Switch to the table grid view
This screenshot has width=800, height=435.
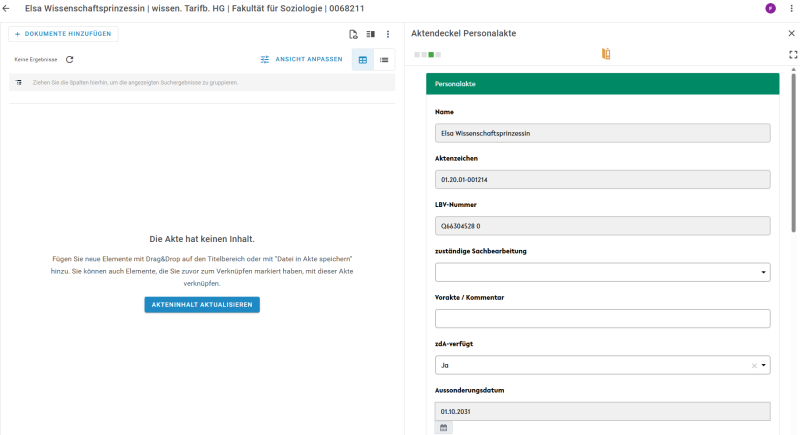[x=363, y=60]
